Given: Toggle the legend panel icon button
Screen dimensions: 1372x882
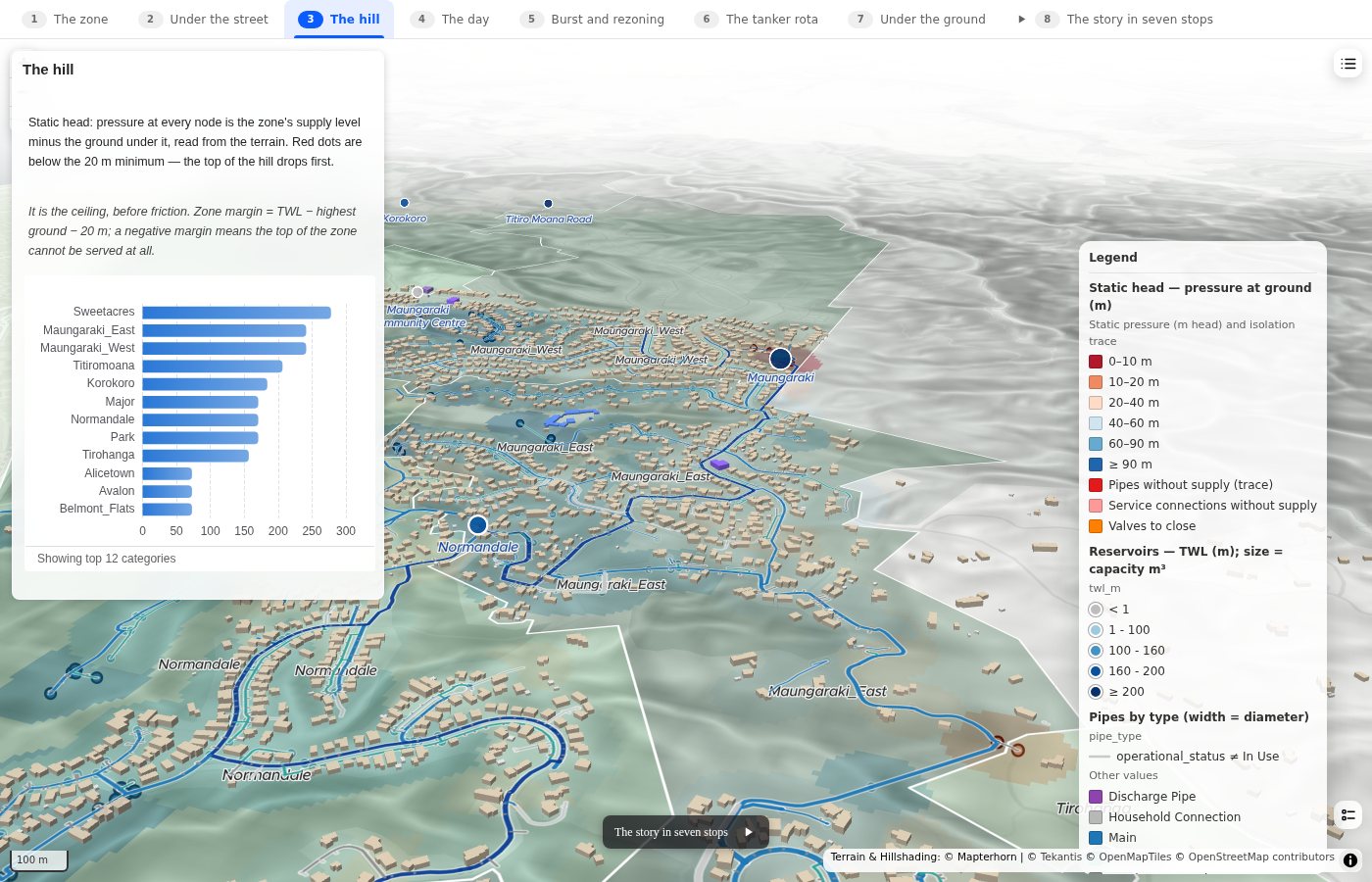Looking at the screenshot, I should click(x=1348, y=814).
